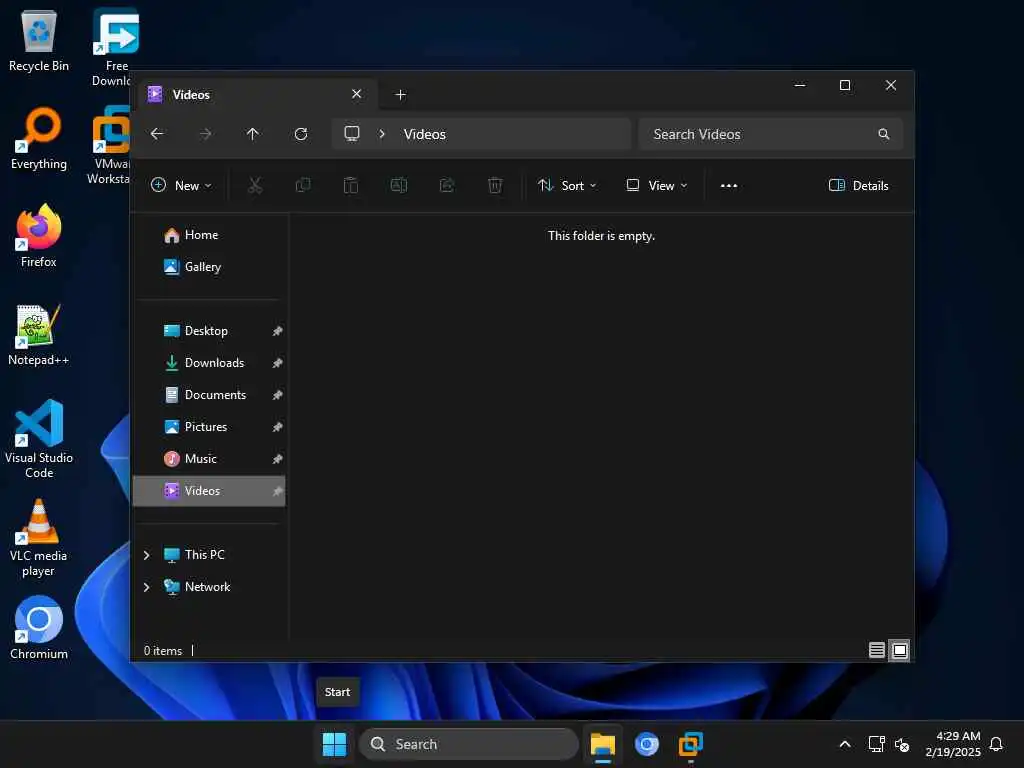
Task: Select VLC media player desktop shortcut
Action: (x=39, y=538)
